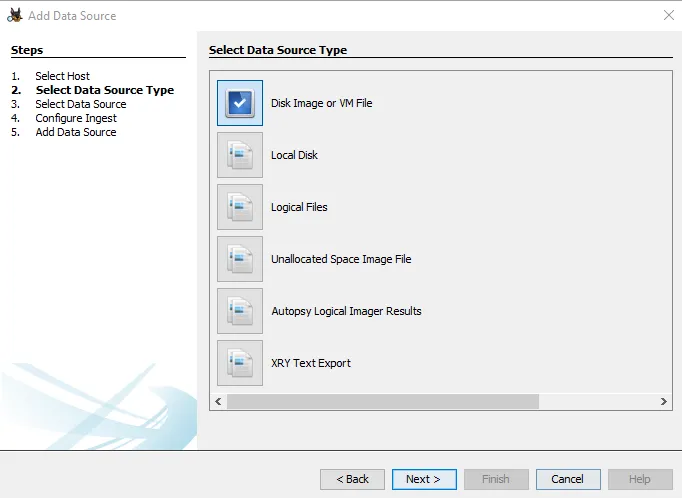Click the scrollbar left arrow
The height and width of the screenshot is (498, 682).
pos(218,401)
